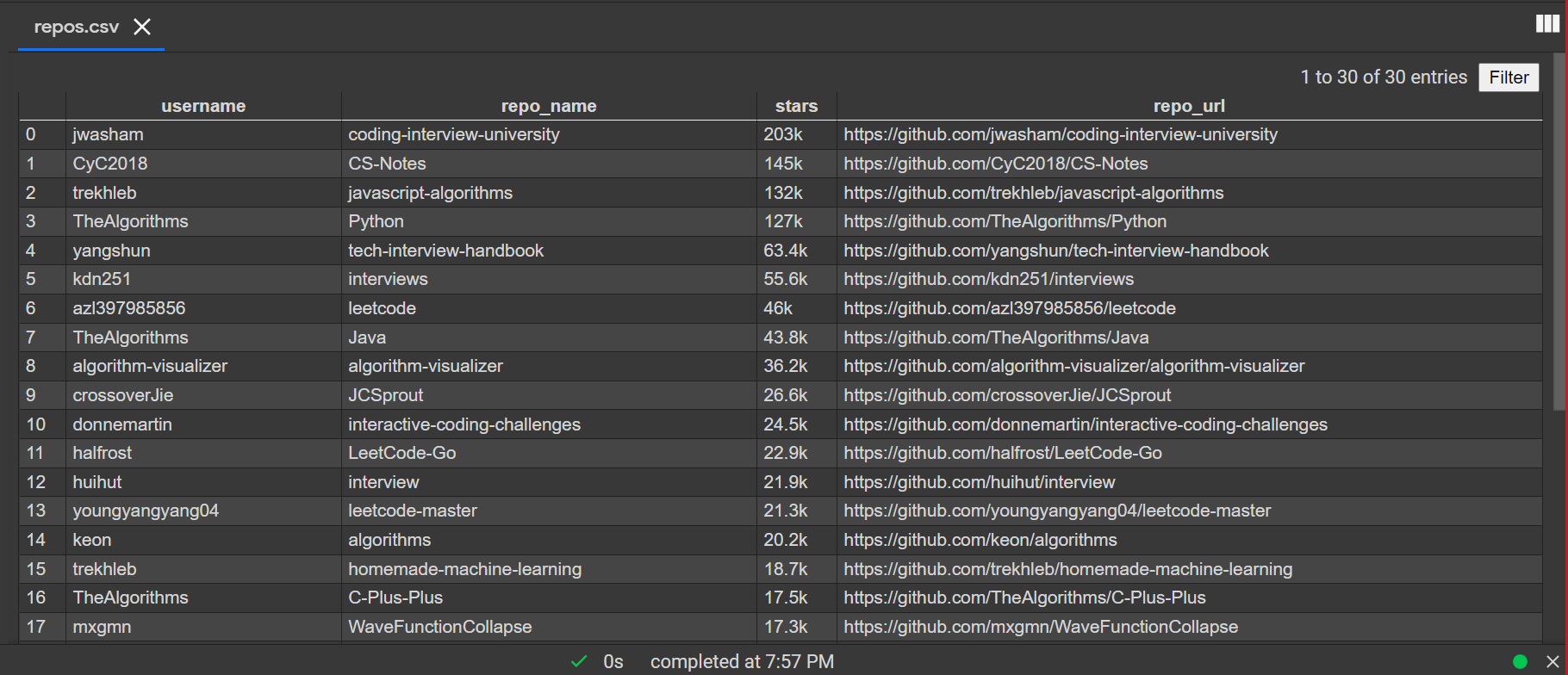This screenshot has width=1568, height=675.
Task: Select the Python repo name cell
Action: [549, 221]
